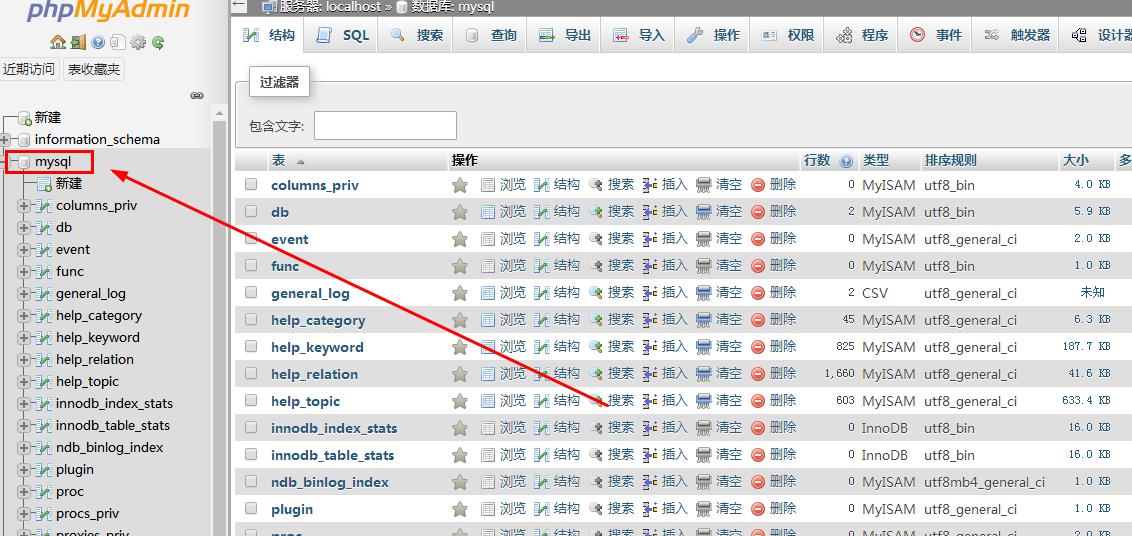Screen dimensions: 1132x536
Task: Click the link chain icon above tree
Action: click(x=197, y=95)
